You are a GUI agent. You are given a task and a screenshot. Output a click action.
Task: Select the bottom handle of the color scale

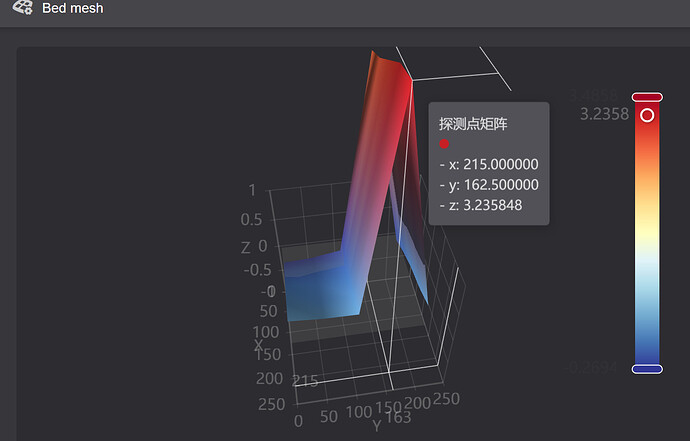pos(647,369)
